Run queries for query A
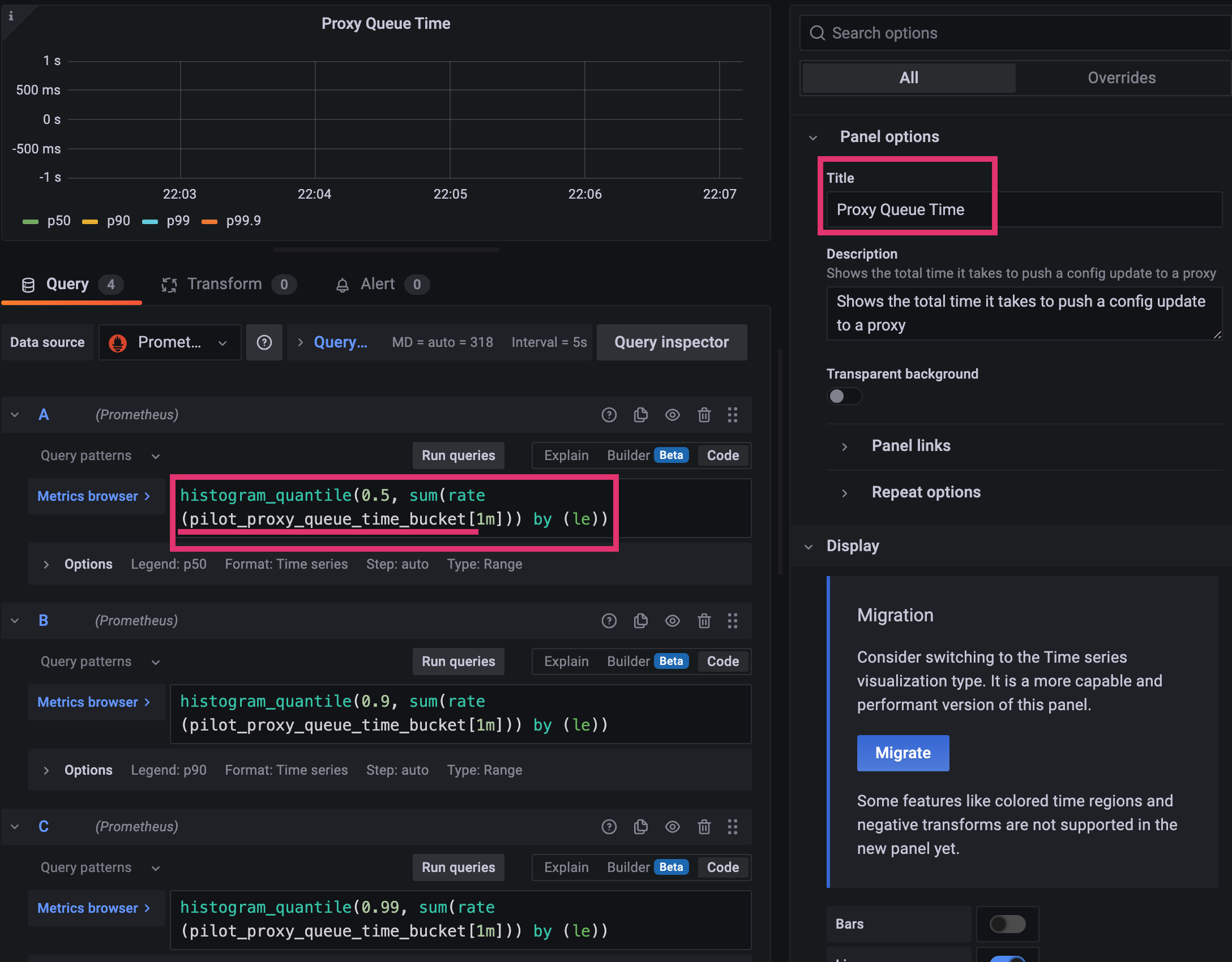The height and width of the screenshot is (962, 1232). 459,456
